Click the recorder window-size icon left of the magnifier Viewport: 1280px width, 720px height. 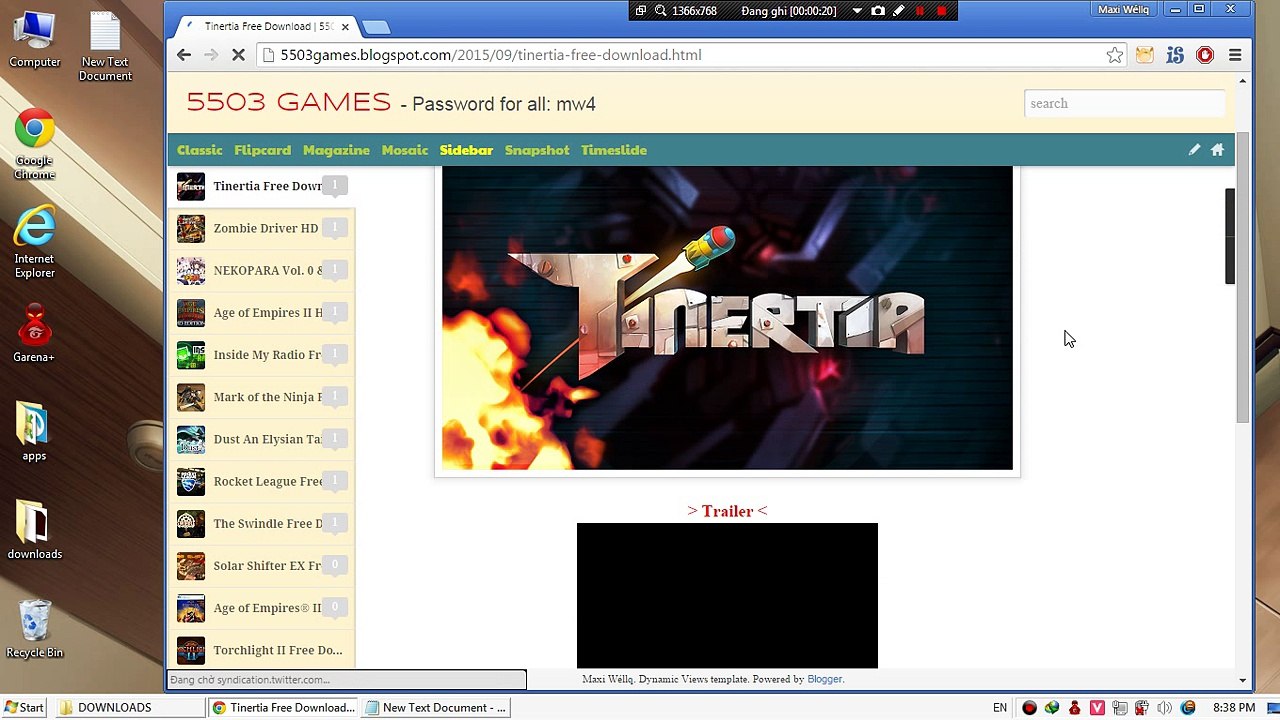tap(641, 11)
